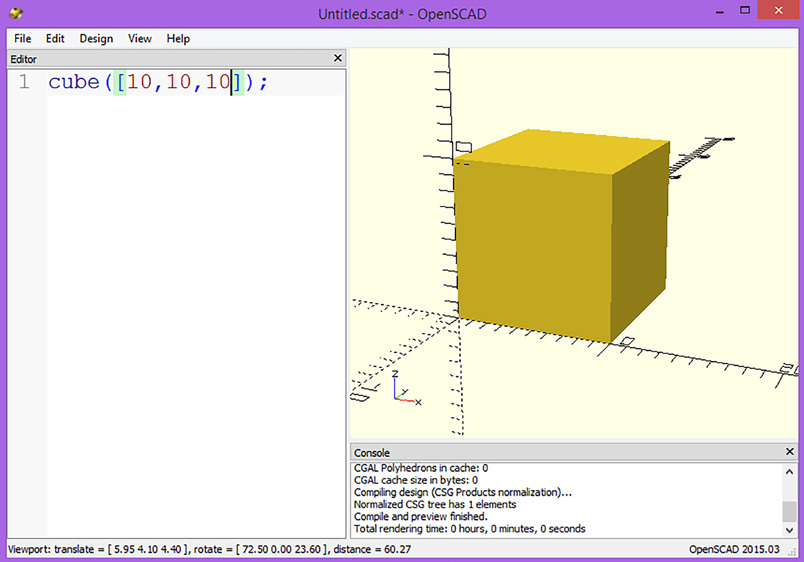This screenshot has height=562, width=804.
Task: Click 'Compiling design (CSG Products normalization)...' line
Action: tap(463, 492)
